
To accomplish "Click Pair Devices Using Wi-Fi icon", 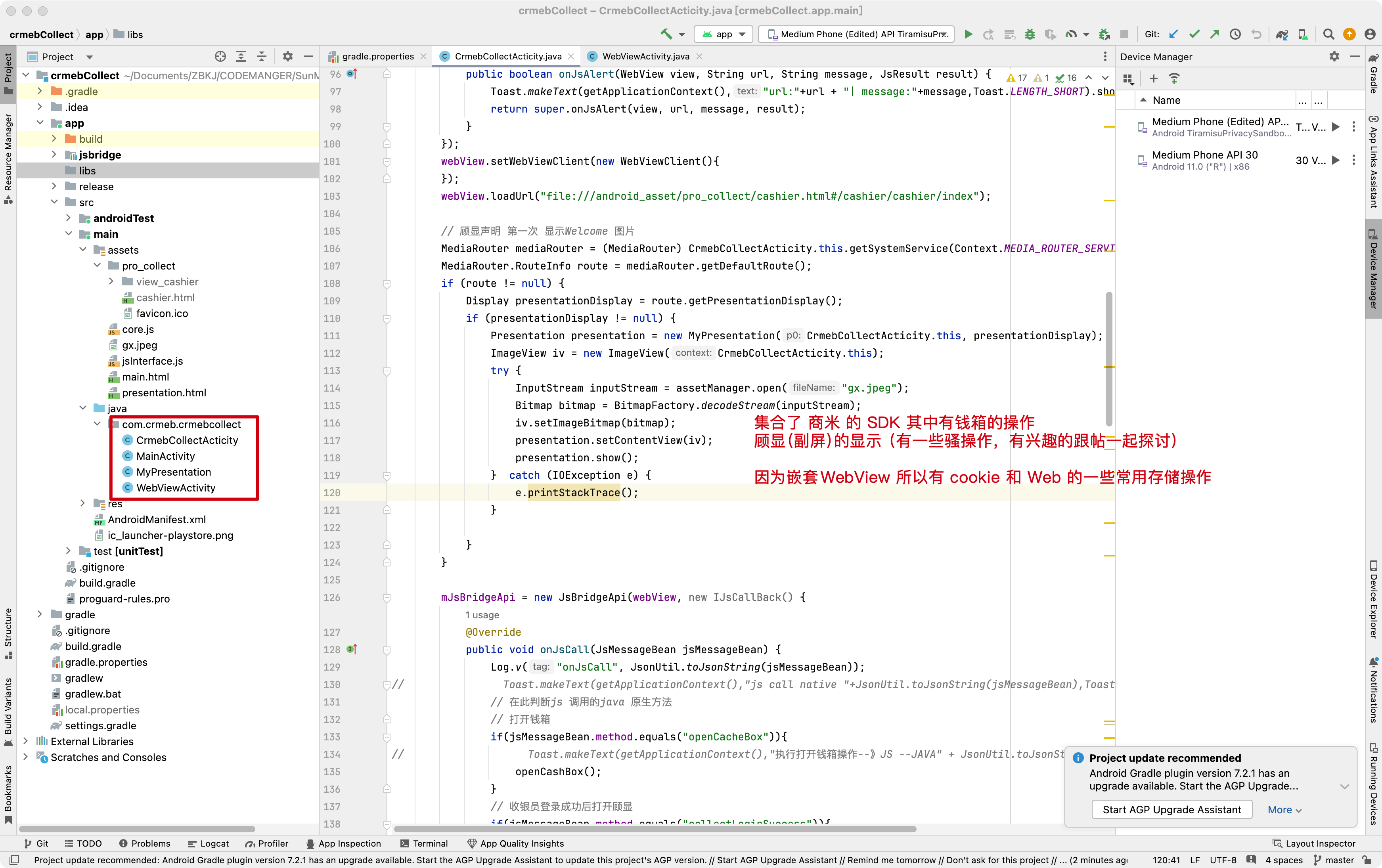I will (x=1174, y=78).
